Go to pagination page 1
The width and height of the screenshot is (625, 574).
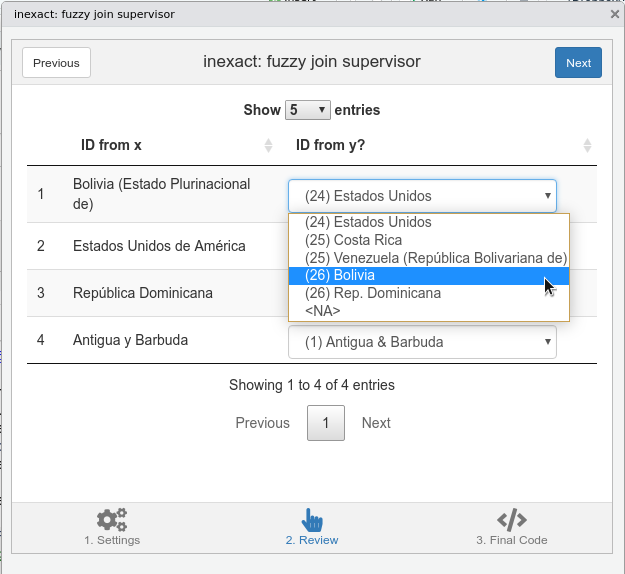326,423
